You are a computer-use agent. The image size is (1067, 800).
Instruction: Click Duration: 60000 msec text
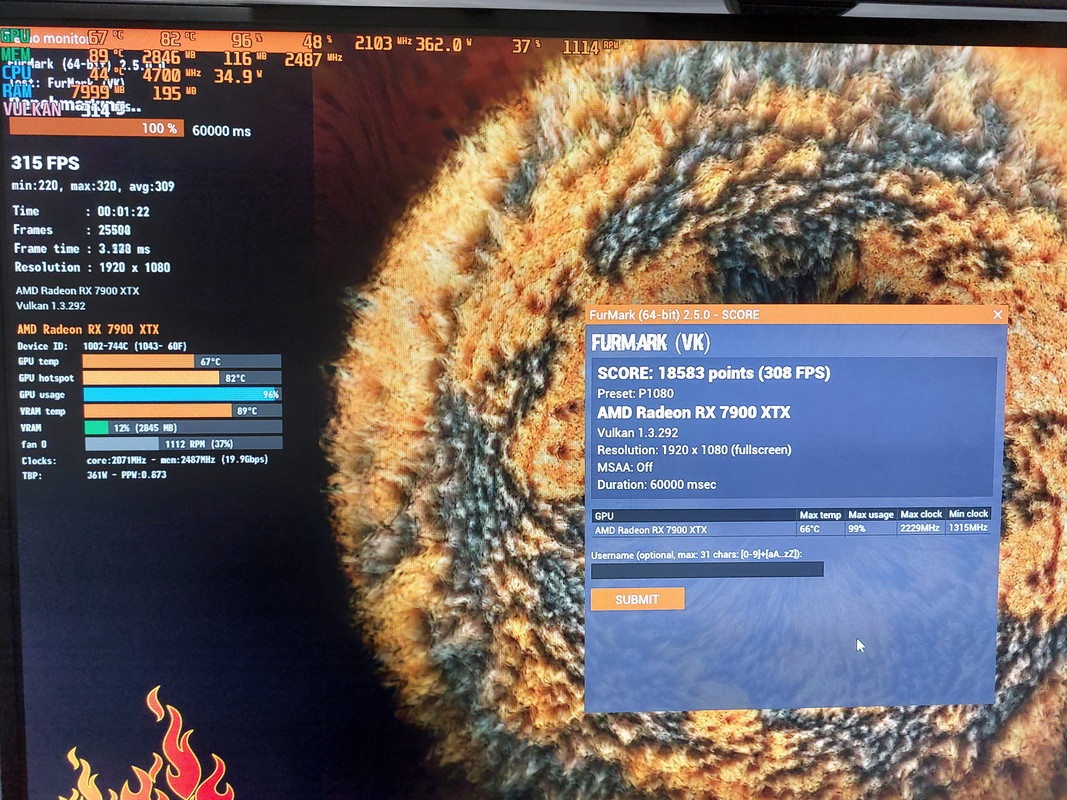pos(657,484)
